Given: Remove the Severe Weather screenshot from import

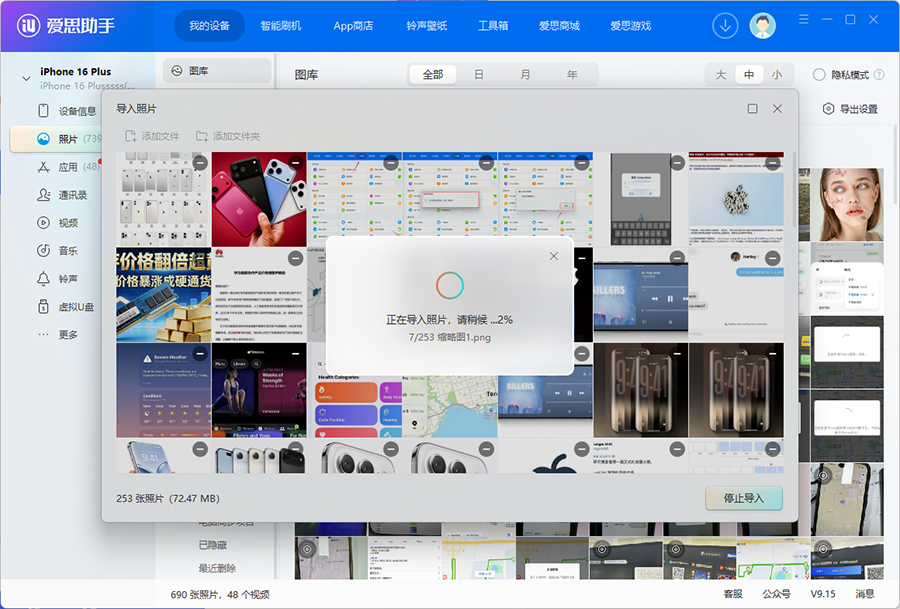Looking at the screenshot, I should (200, 354).
